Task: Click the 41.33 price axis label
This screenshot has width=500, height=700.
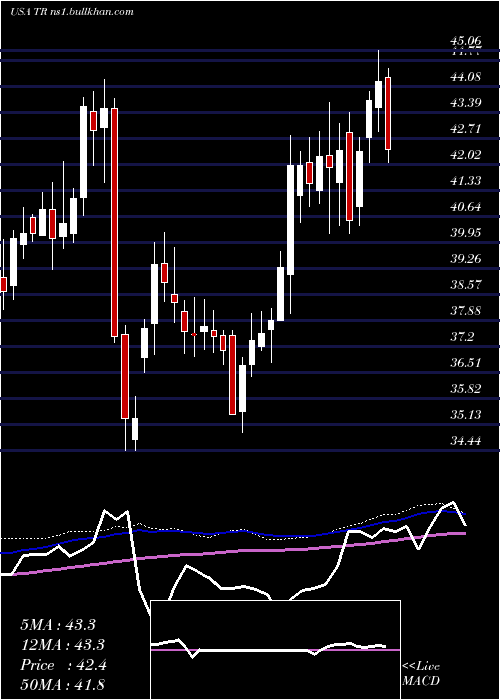Action: [465, 180]
